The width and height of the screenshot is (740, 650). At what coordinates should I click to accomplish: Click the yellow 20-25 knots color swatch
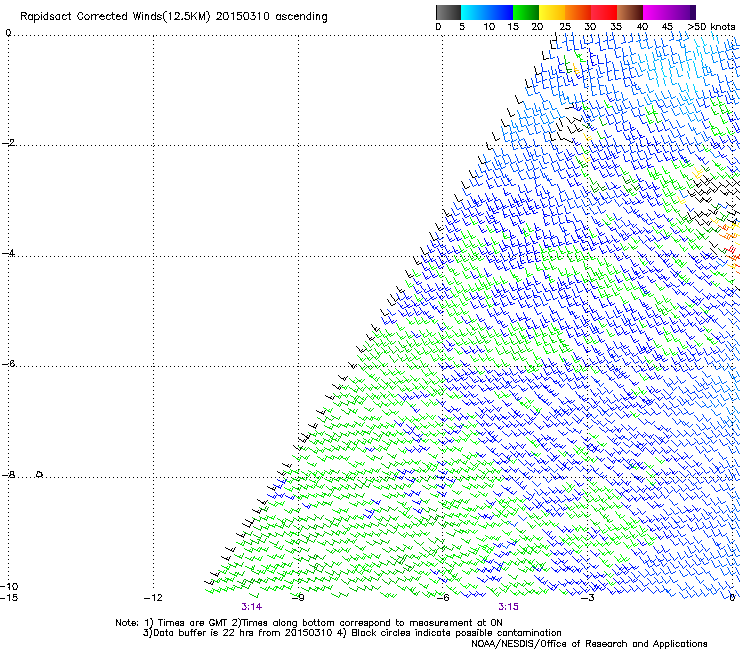[552, 12]
